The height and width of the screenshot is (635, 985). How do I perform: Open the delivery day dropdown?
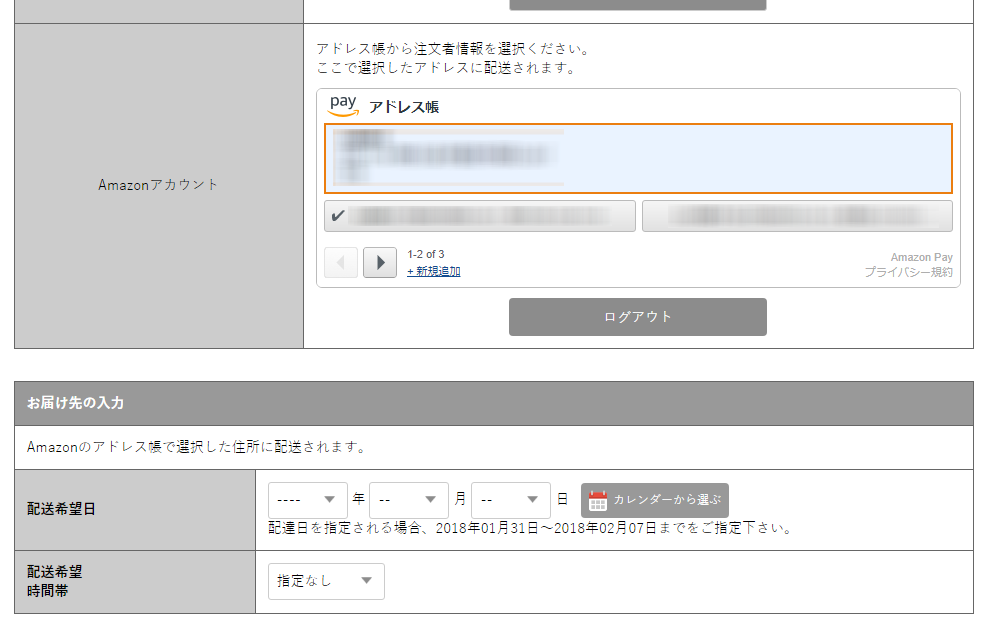tap(511, 500)
